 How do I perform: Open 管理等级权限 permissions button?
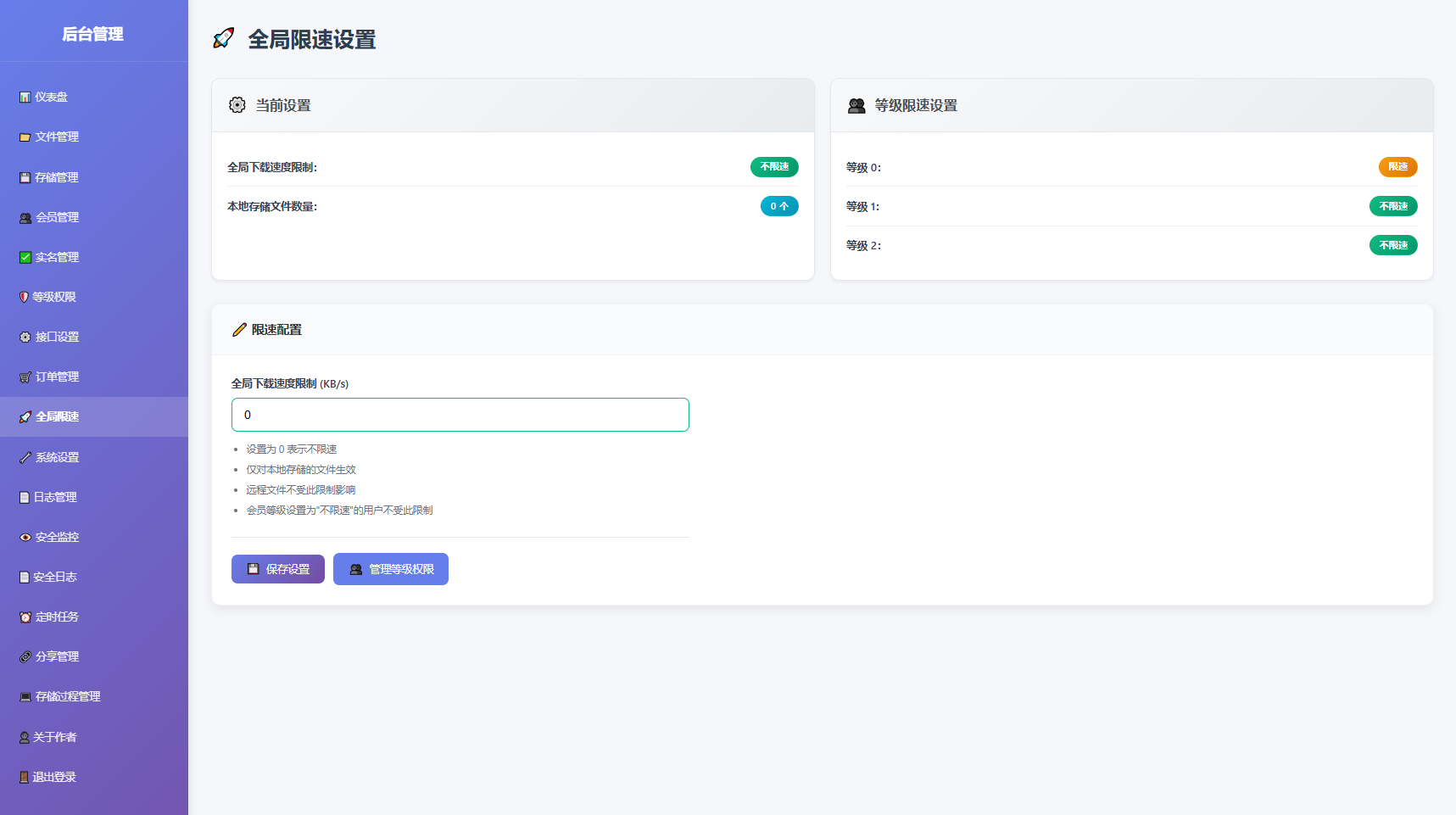click(x=390, y=569)
